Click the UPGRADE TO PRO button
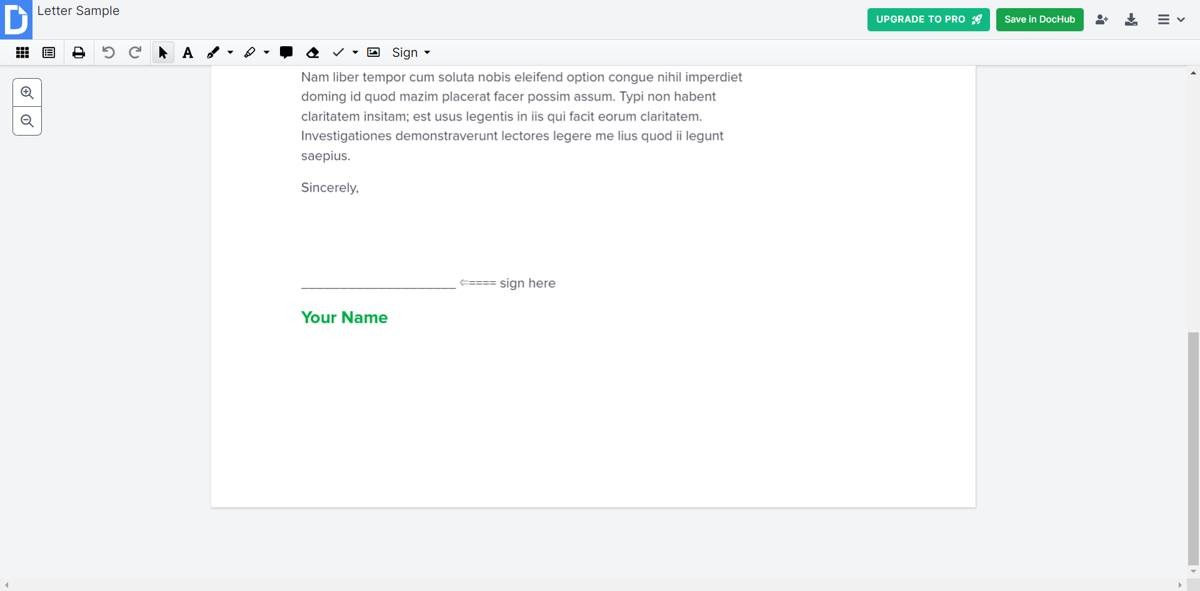The width and height of the screenshot is (1200, 591). click(928, 19)
